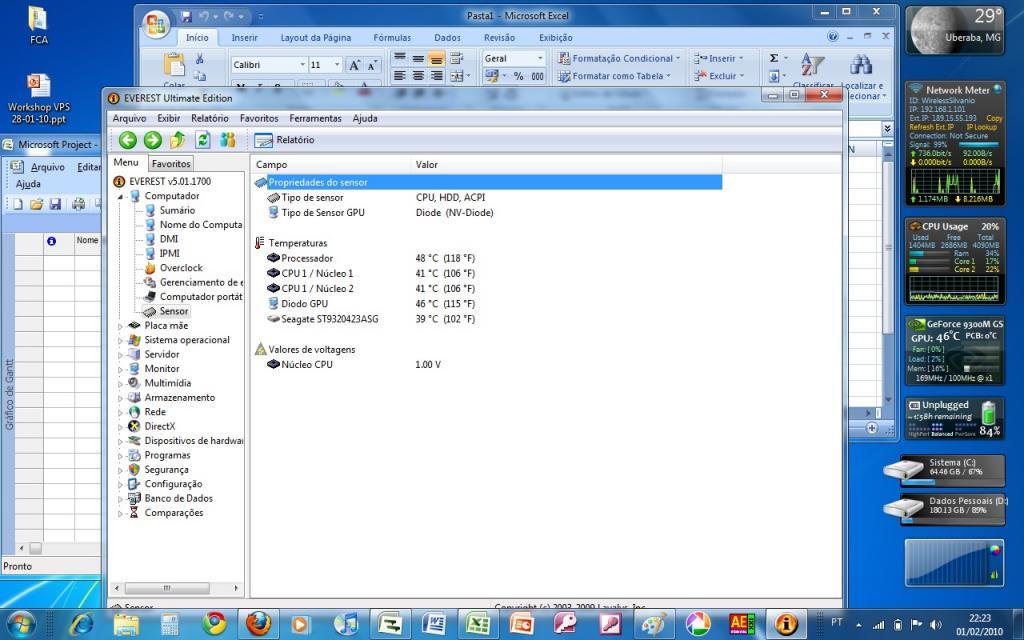Open the Ajuda menu in EVEREST
Screen dimensions: 1024x640
tap(365, 118)
